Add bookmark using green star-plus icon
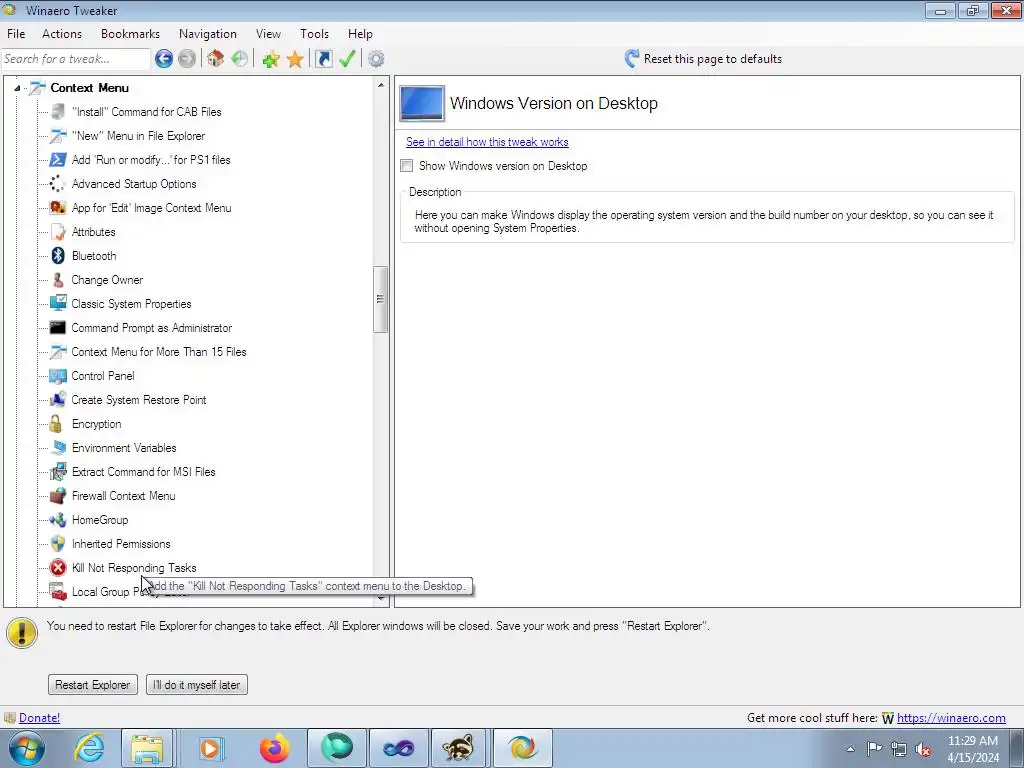 (x=270, y=59)
